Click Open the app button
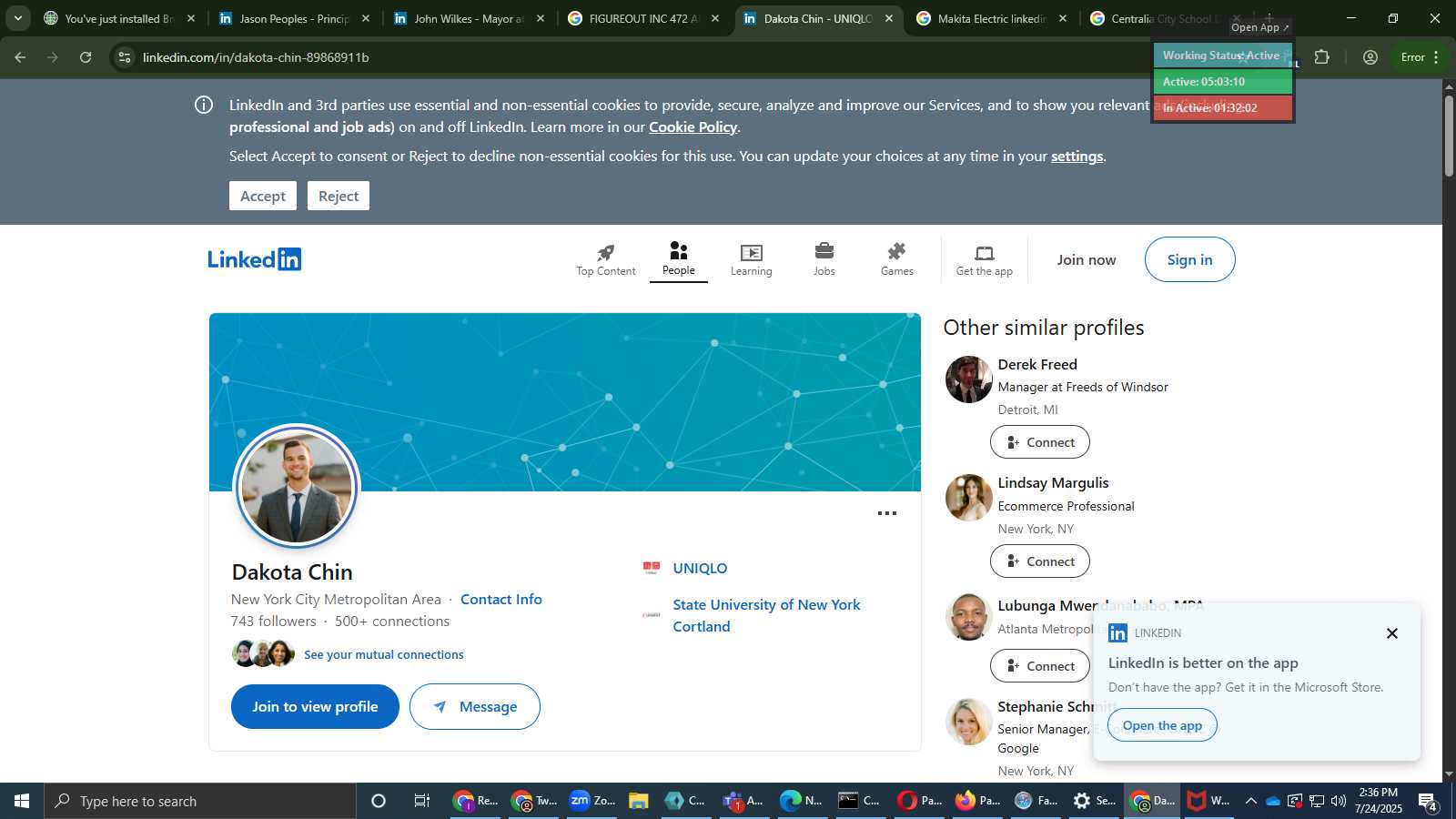This screenshot has width=1456, height=819. pyautogui.click(x=1162, y=725)
